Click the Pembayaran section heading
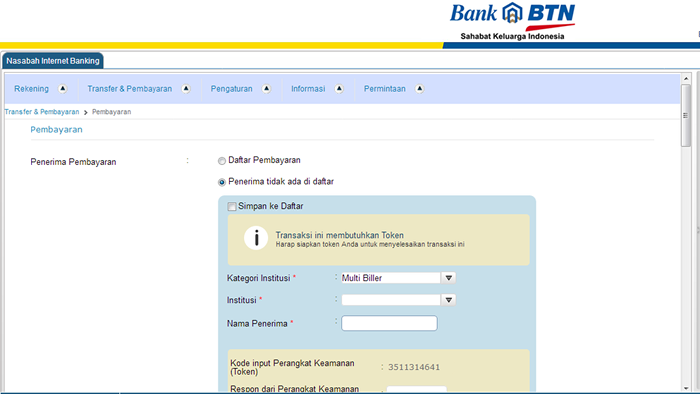700x394 pixels. [56, 129]
